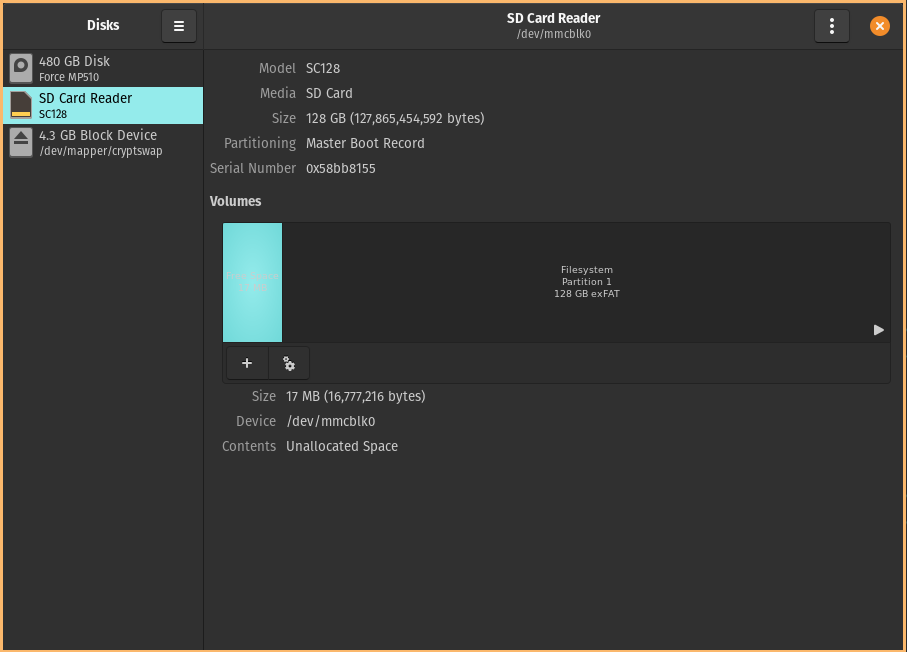Open additional partition options gears button
The image size is (907, 652).
click(289, 363)
